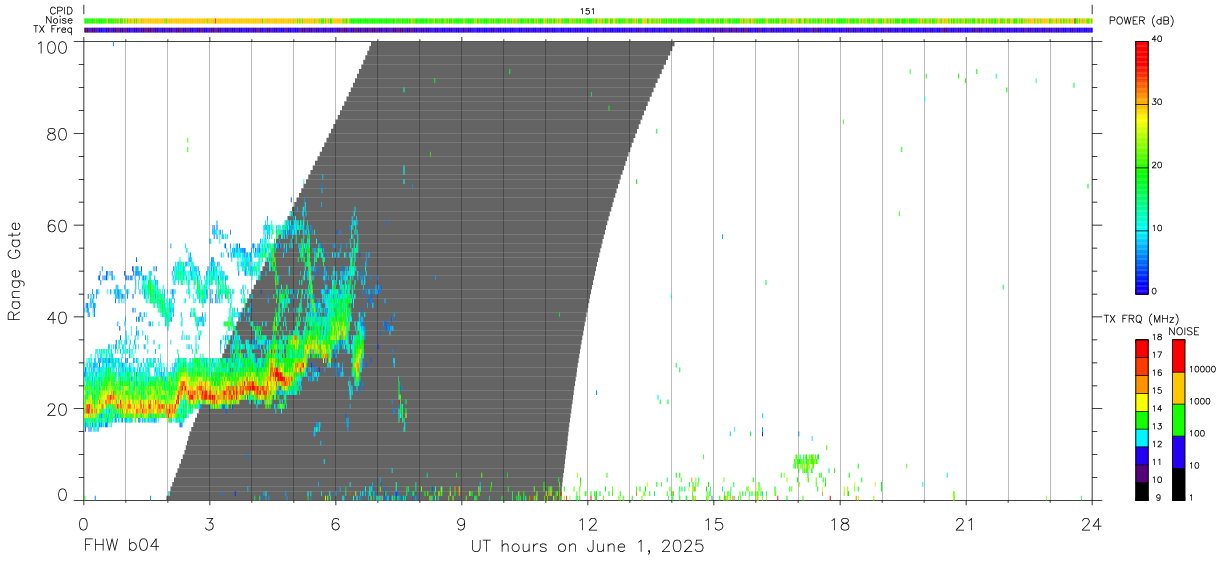Click the UT hour 9 tick label
This screenshot has height=567, width=1228.
(x=461, y=523)
